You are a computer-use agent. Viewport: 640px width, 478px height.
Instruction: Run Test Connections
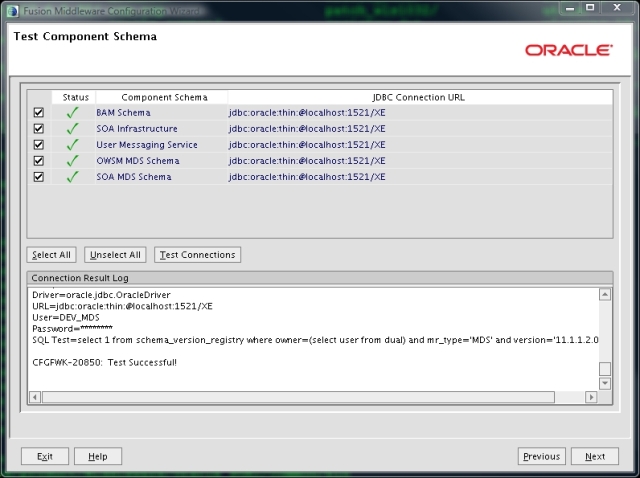[198, 255]
